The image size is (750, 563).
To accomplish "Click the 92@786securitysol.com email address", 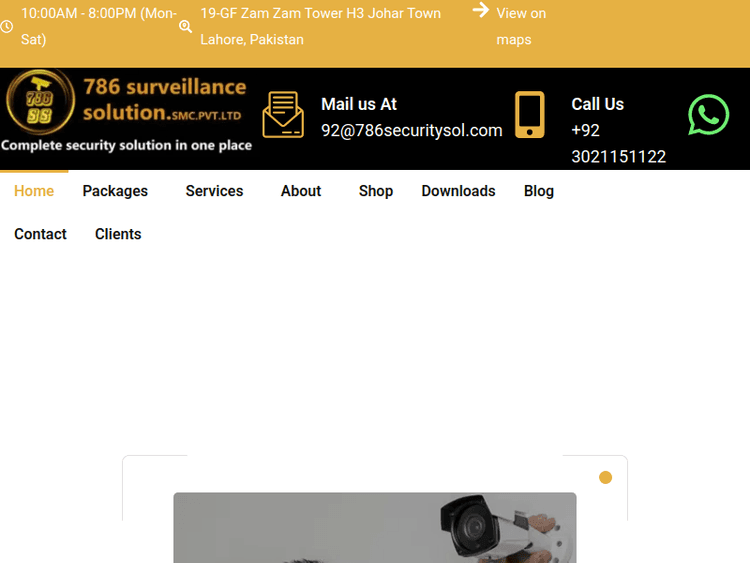I will [411, 130].
